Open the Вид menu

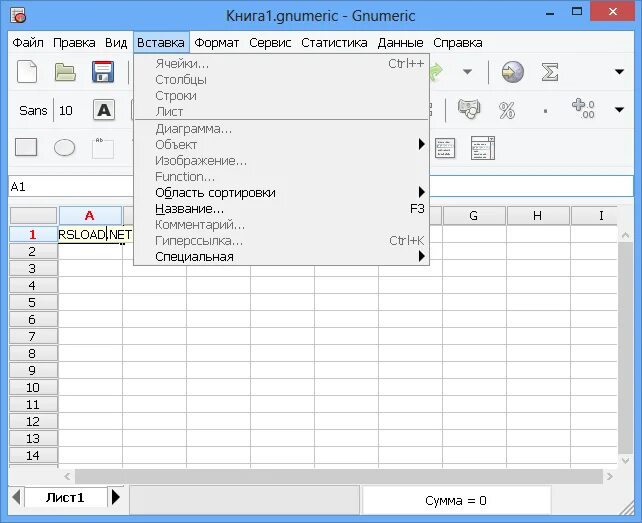(x=116, y=43)
